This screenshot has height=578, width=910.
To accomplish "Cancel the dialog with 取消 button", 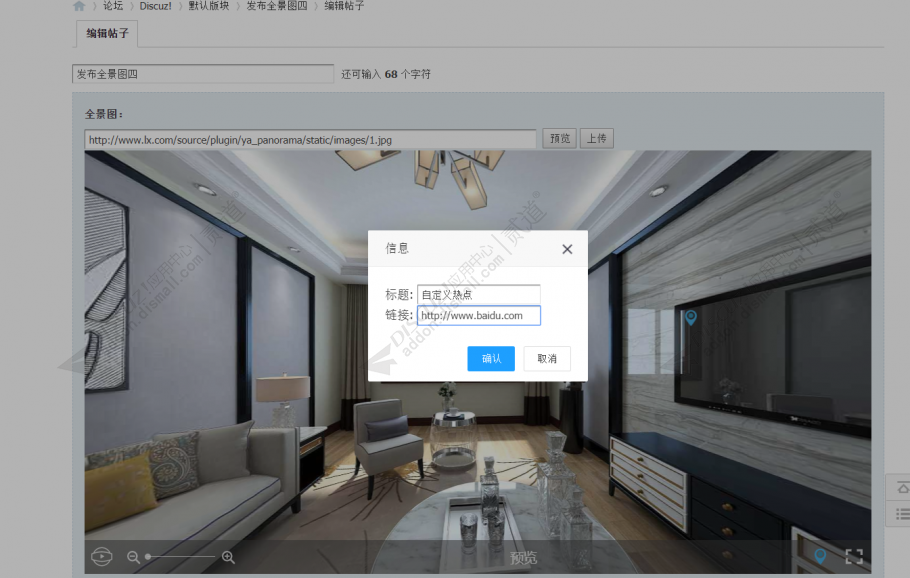I will click(x=547, y=359).
